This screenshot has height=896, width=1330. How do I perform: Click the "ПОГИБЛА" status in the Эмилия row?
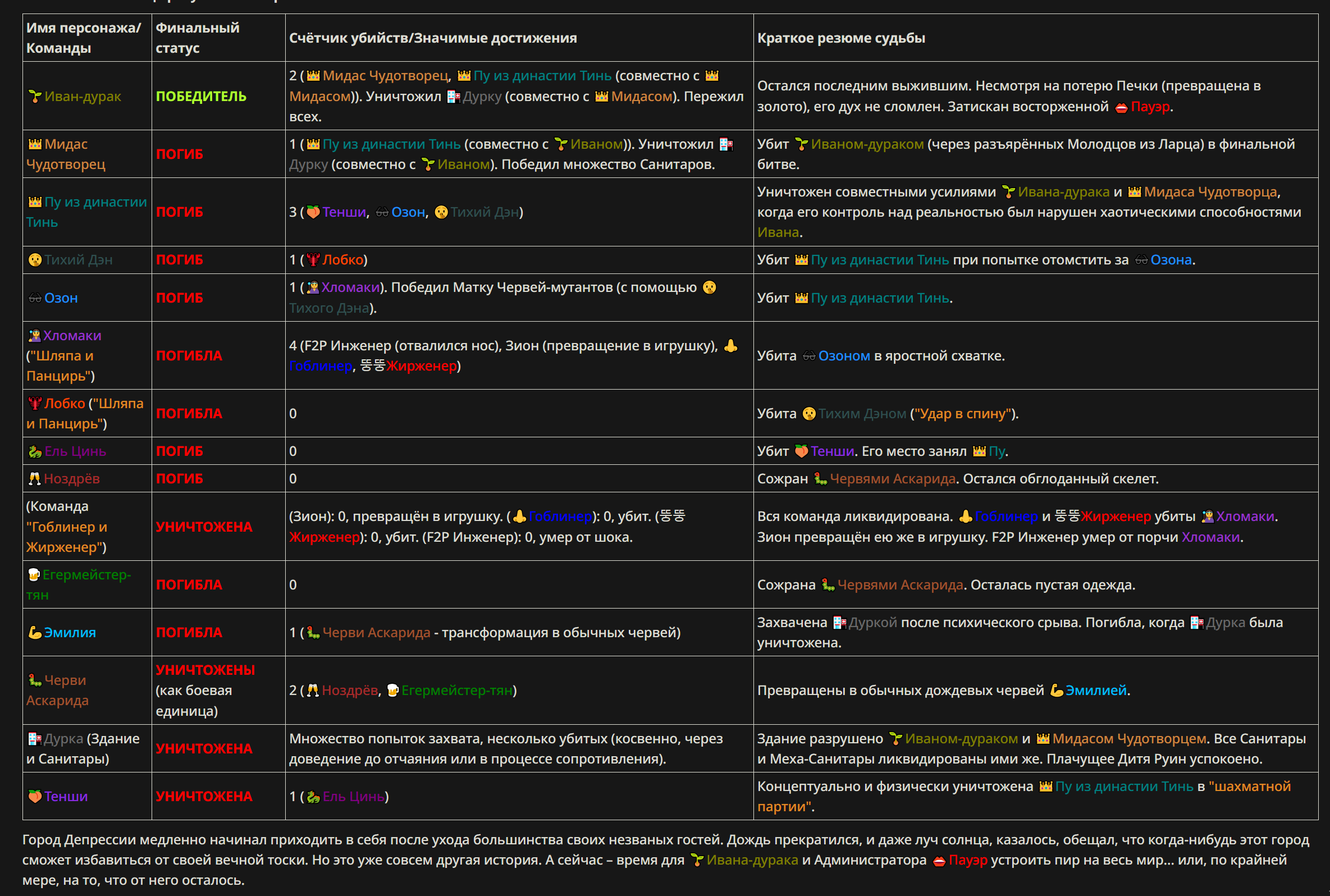click(x=189, y=633)
